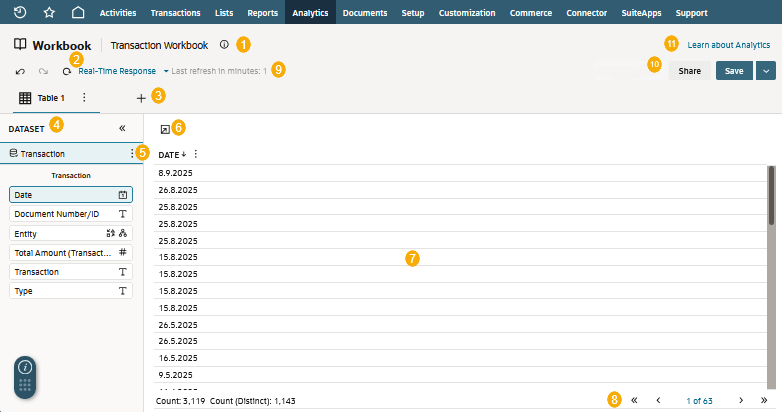Add a new workbook component tab
The image size is (782, 412).
point(141,98)
